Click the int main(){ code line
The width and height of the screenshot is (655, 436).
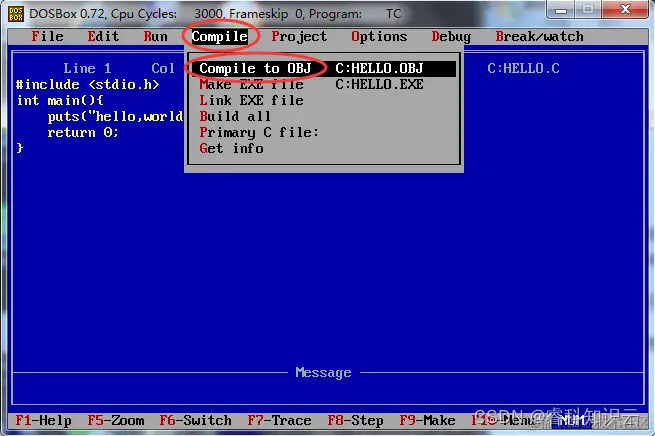coord(60,100)
